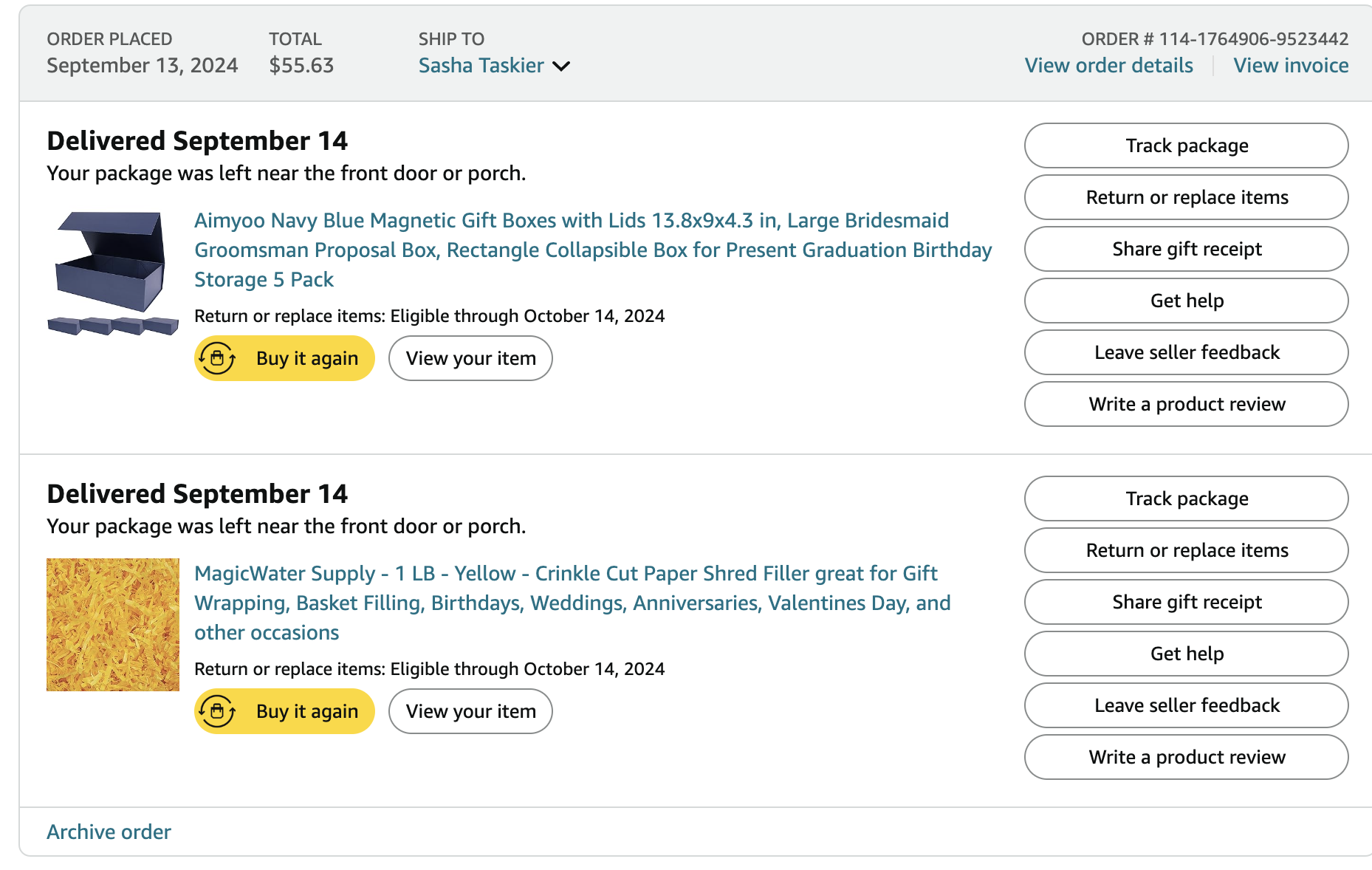
Task: View your item for paper shred filler
Action: 470,711
